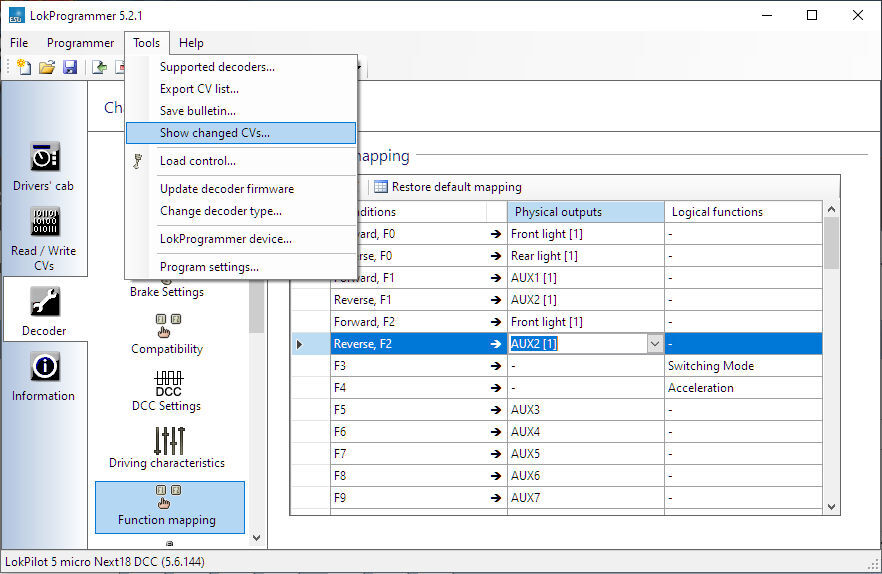Image resolution: width=882 pixels, height=574 pixels.
Task: Choose Supported decoders... menu entry
Action: pos(241,67)
